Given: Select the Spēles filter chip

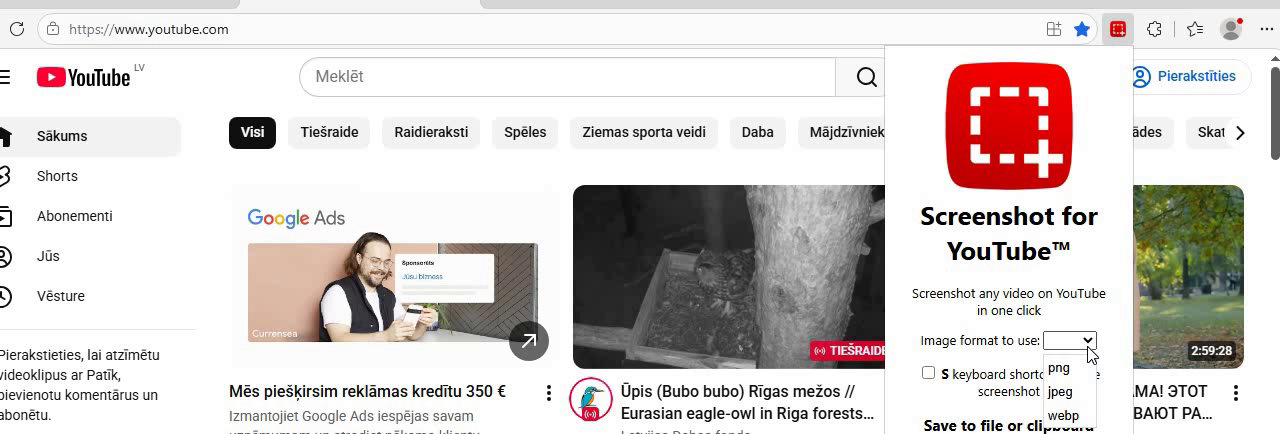Looking at the screenshot, I should (525, 132).
